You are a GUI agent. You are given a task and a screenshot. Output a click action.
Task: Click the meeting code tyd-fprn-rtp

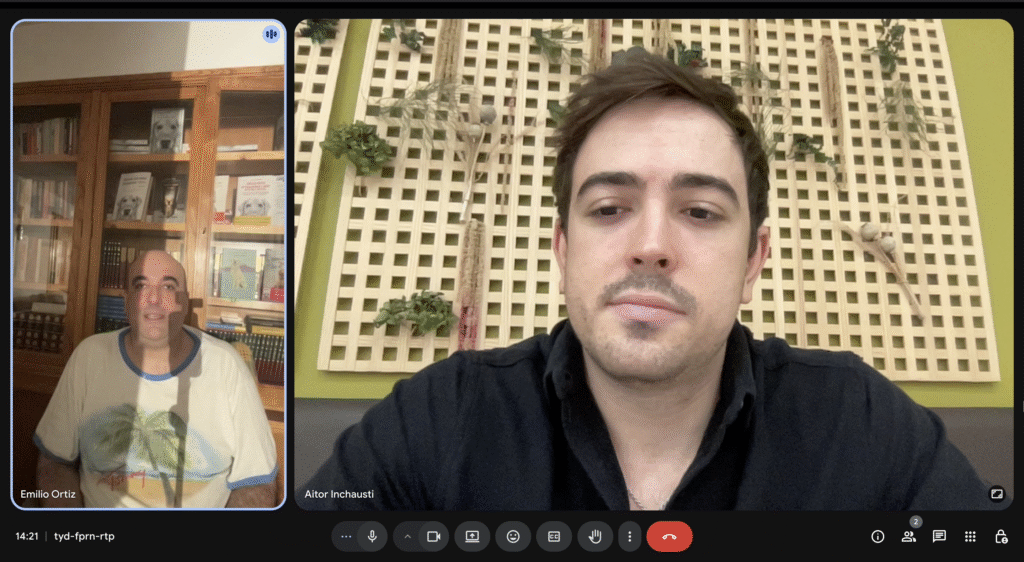[x=84, y=536]
